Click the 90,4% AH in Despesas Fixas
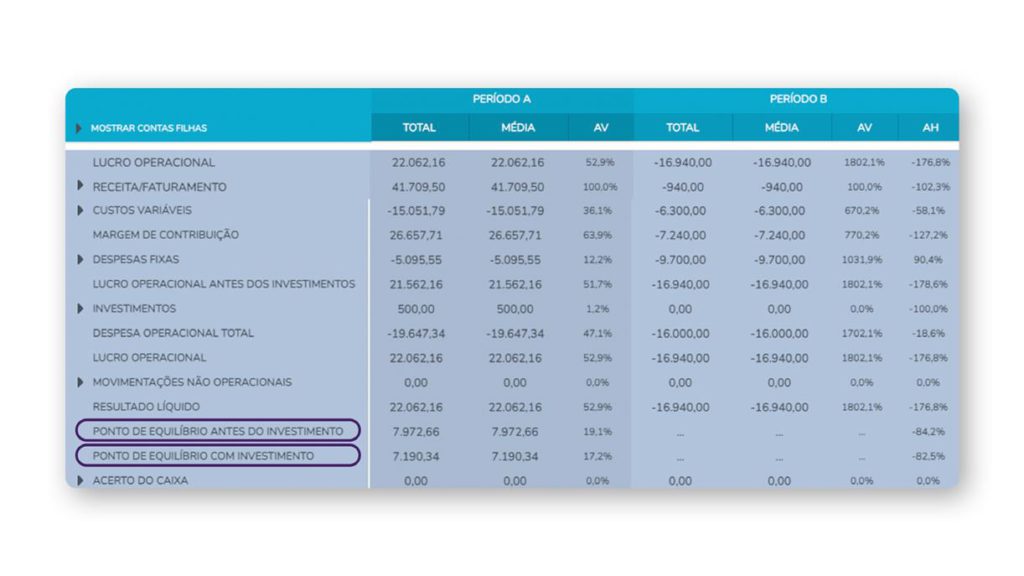Image resolution: width=1024 pixels, height=576 pixels. pyautogui.click(x=927, y=260)
